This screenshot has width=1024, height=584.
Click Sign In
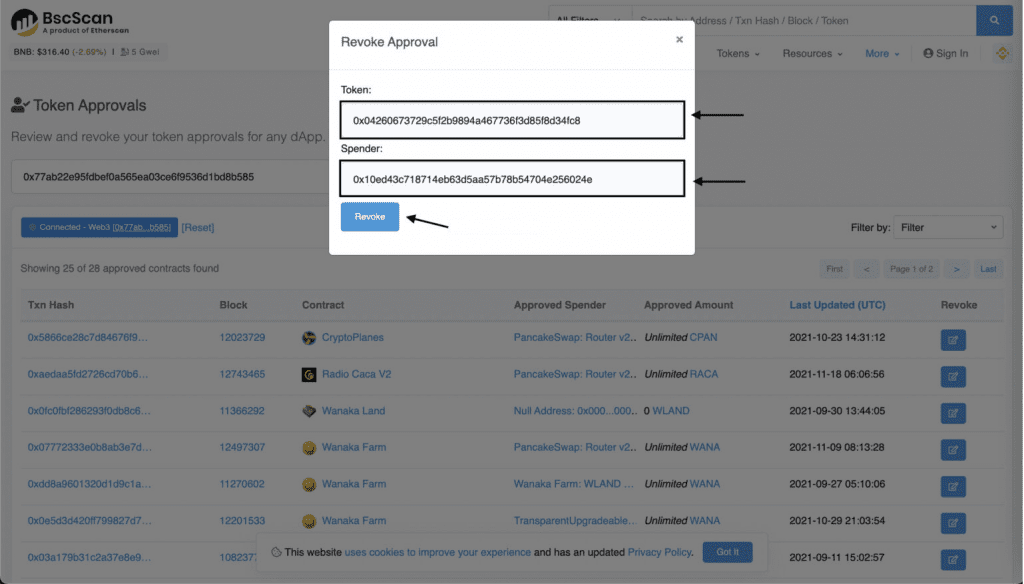(x=945, y=54)
